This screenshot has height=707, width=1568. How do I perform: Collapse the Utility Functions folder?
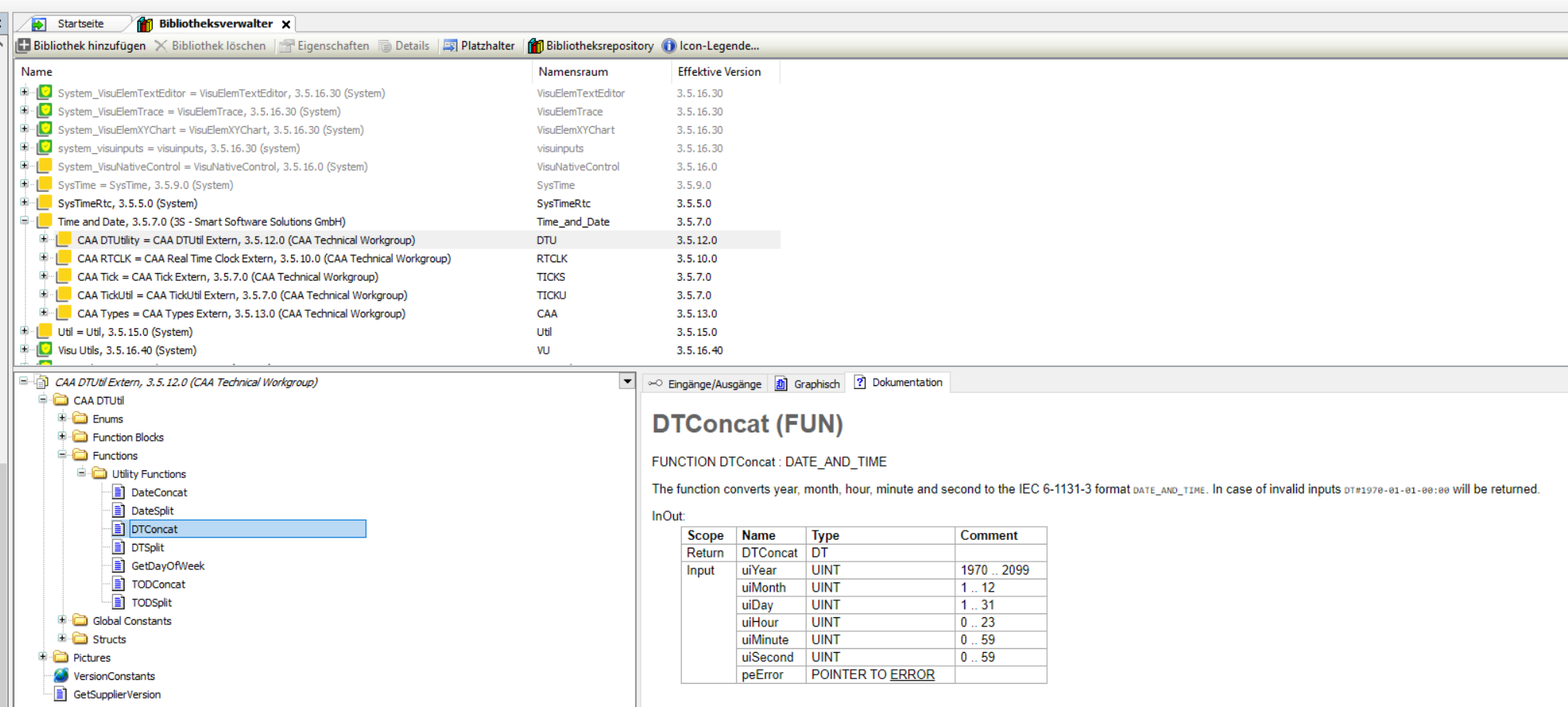tap(82, 473)
